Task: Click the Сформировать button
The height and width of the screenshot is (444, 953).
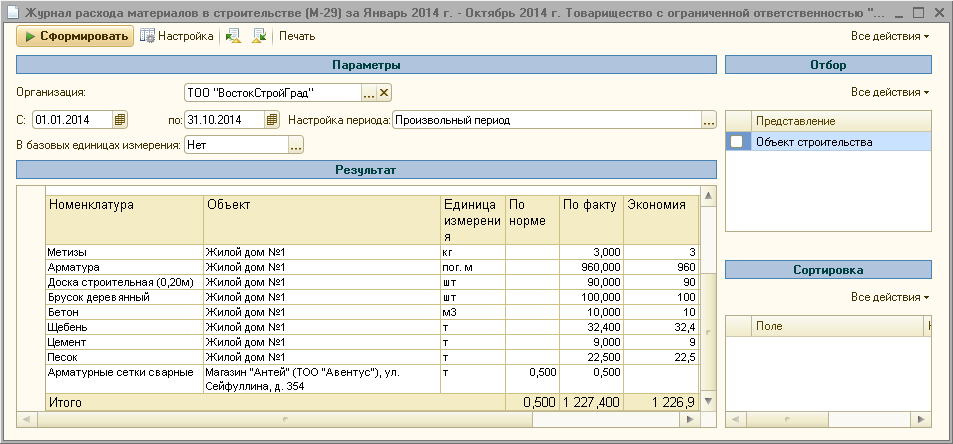Action: pos(75,36)
